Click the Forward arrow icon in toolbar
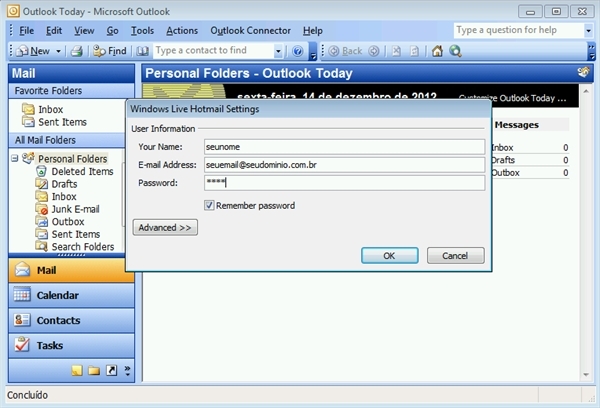The width and height of the screenshot is (600, 408). tap(374, 51)
